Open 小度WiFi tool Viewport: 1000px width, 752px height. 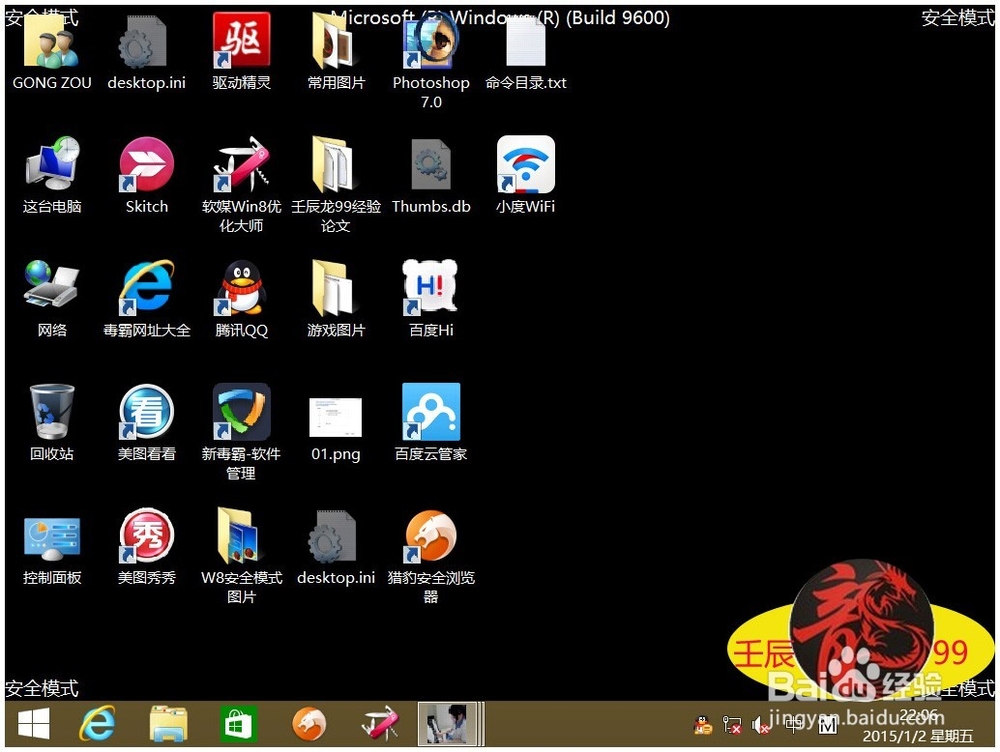coord(525,165)
